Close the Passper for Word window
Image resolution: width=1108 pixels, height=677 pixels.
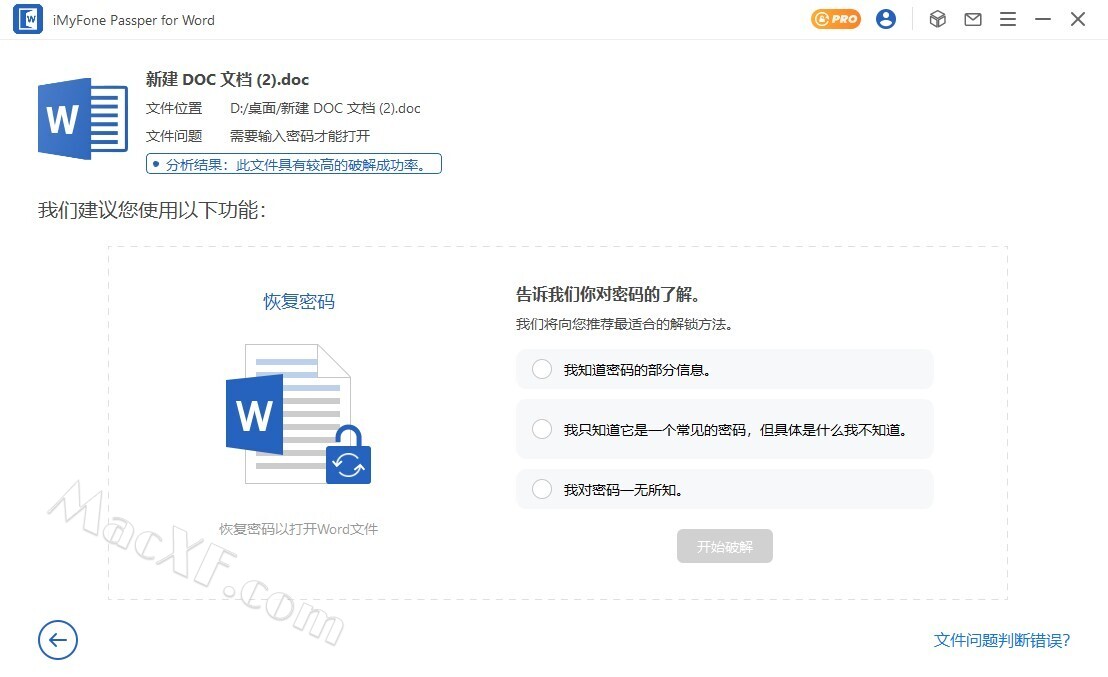[1078, 19]
